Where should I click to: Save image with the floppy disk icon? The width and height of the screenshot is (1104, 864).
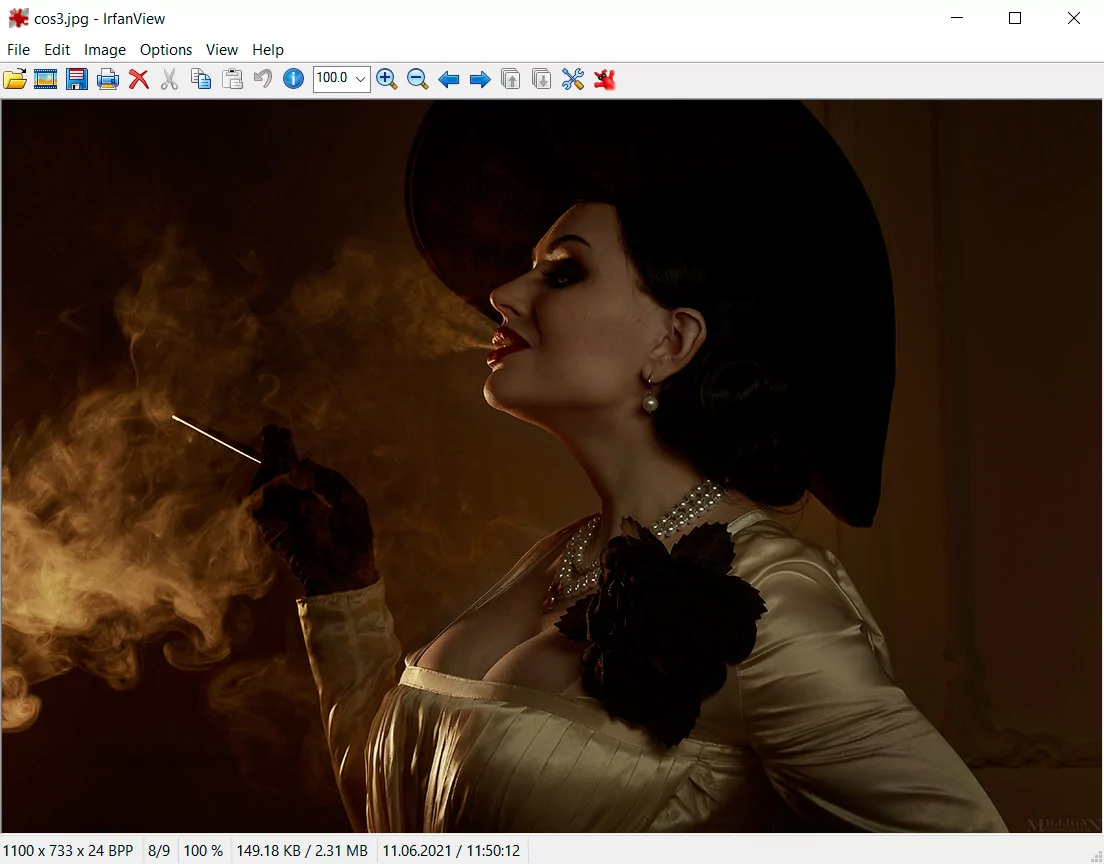tap(77, 79)
